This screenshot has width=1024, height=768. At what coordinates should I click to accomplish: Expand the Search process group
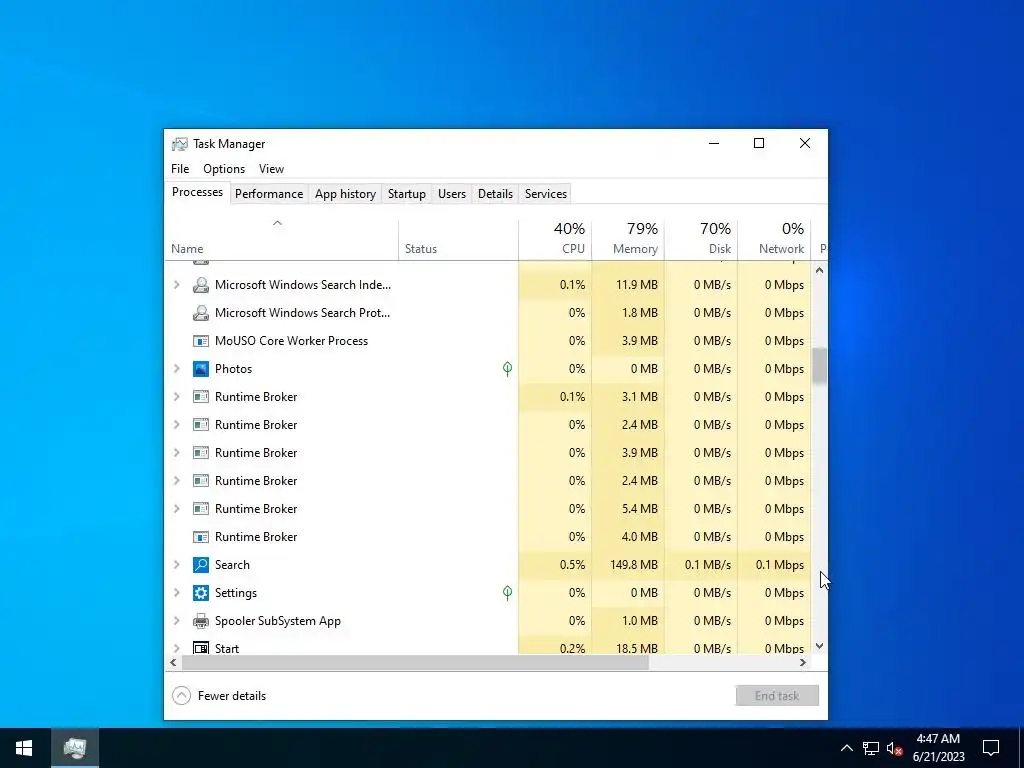(x=176, y=565)
